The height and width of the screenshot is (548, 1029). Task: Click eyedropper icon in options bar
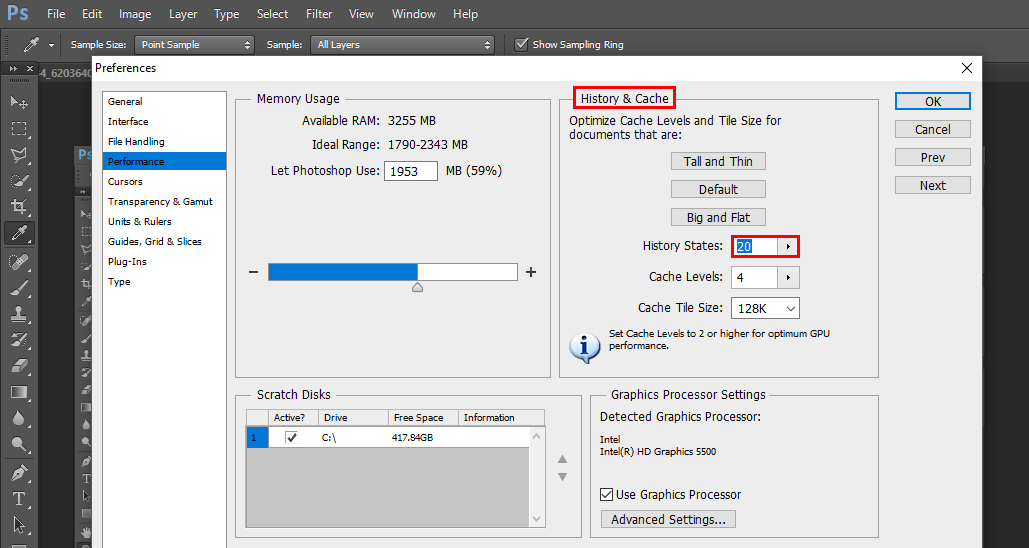point(31,45)
